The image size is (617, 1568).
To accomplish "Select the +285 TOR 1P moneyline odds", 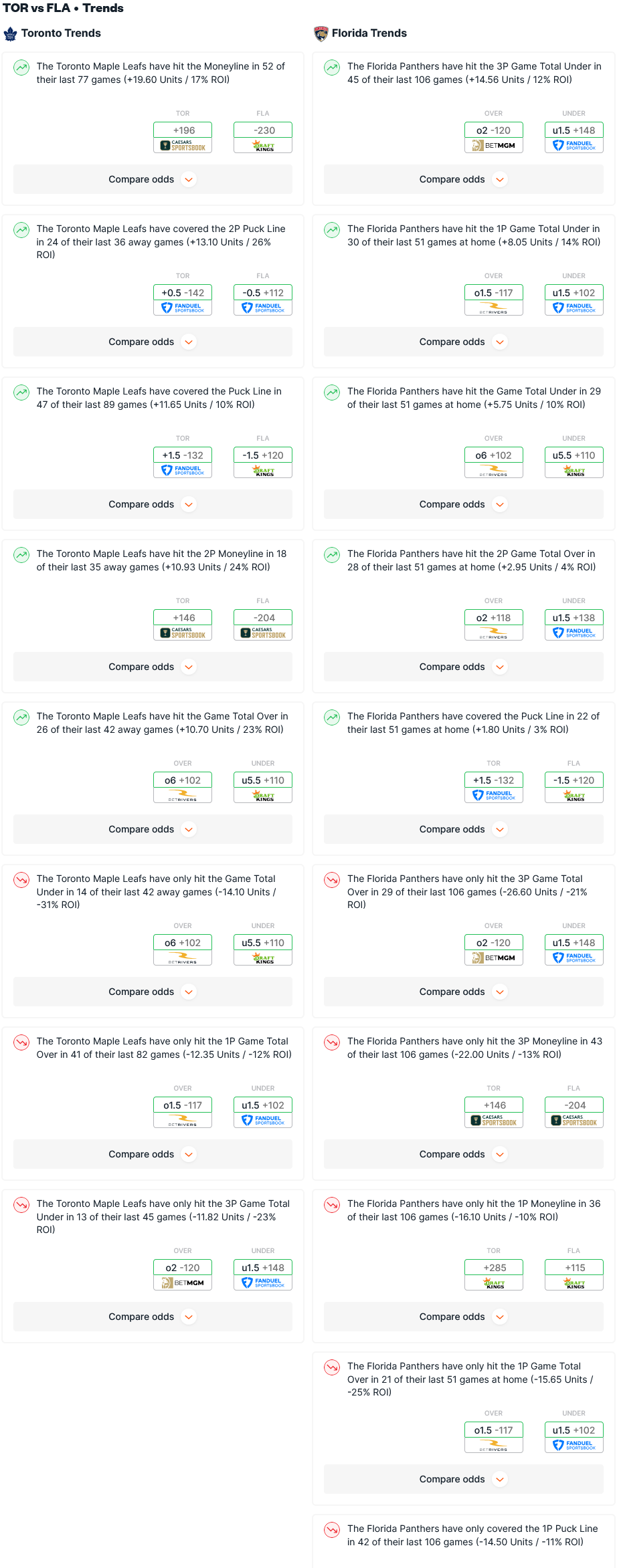I will click(494, 1268).
